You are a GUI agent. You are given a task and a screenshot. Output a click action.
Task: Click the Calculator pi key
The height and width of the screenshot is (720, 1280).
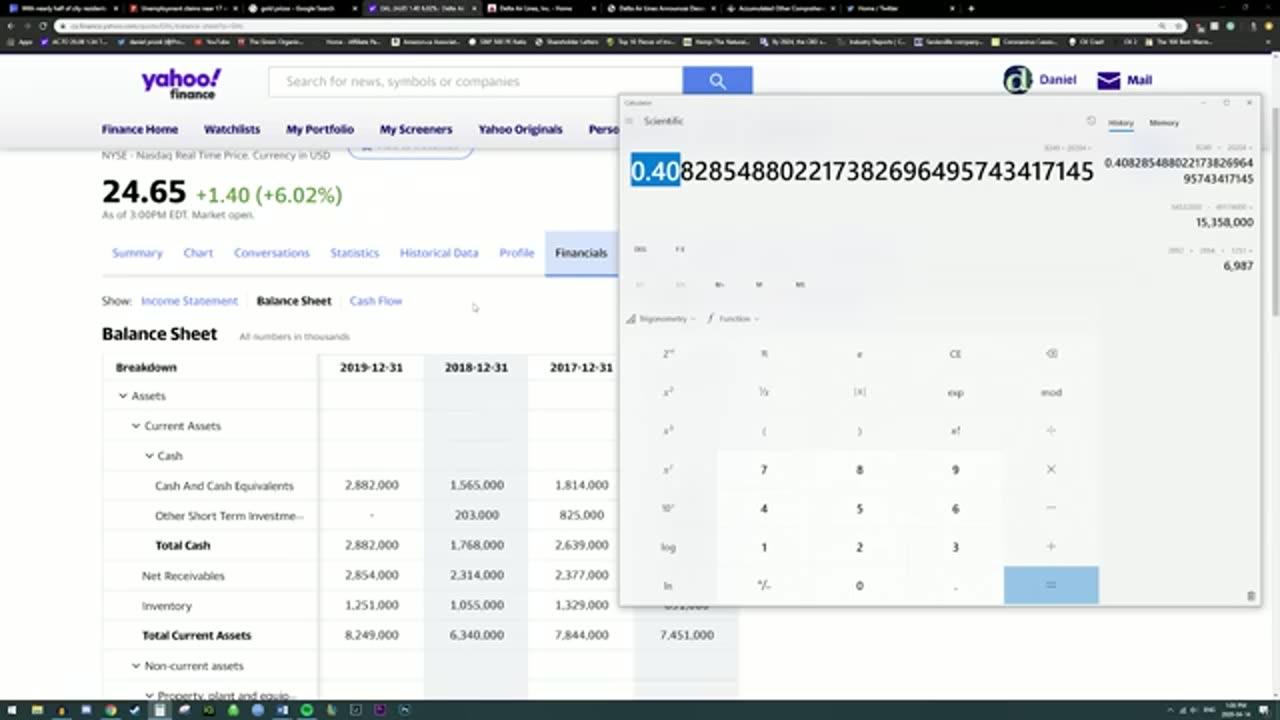[x=764, y=354]
